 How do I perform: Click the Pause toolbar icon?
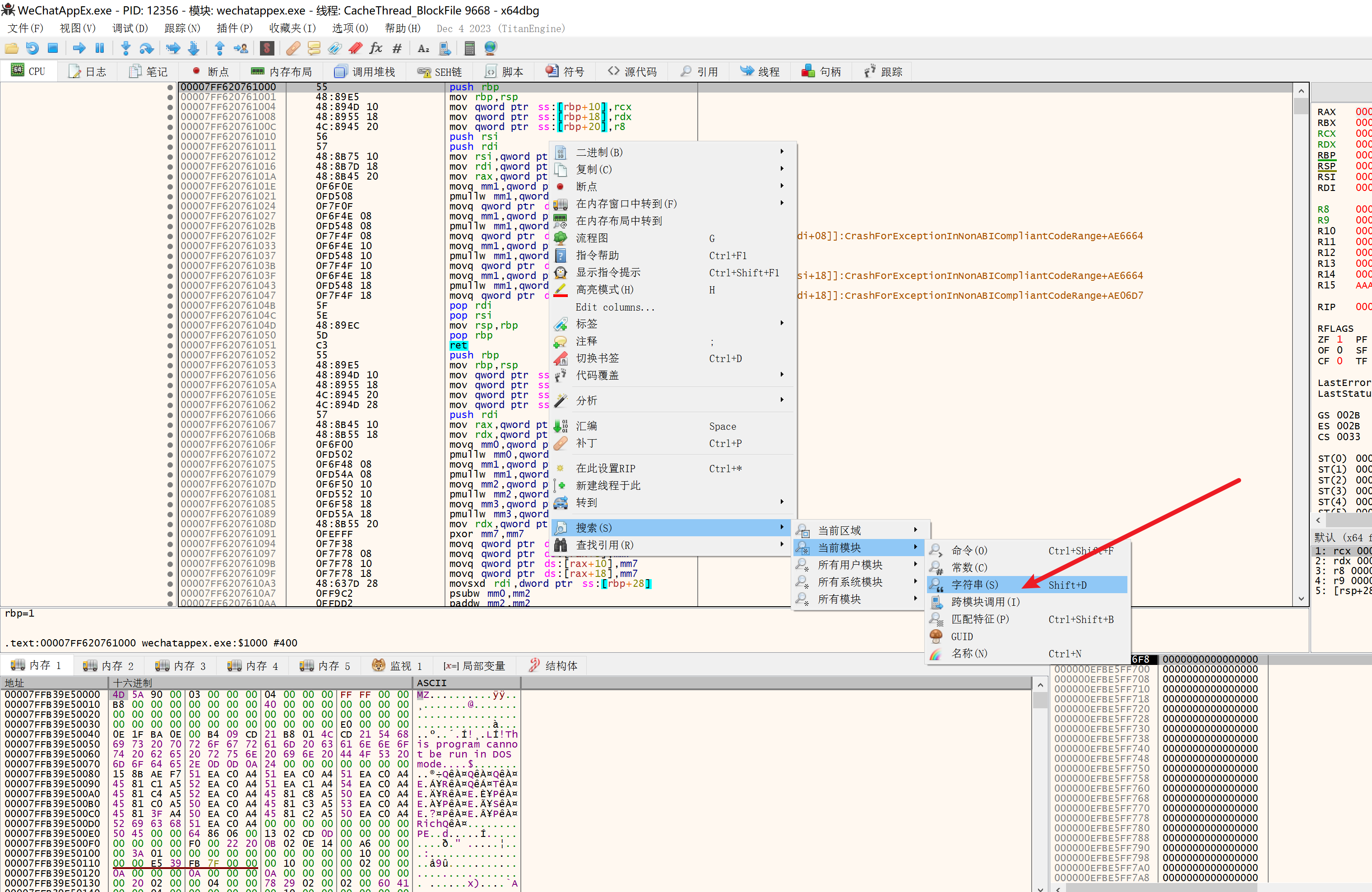[100, 48]
